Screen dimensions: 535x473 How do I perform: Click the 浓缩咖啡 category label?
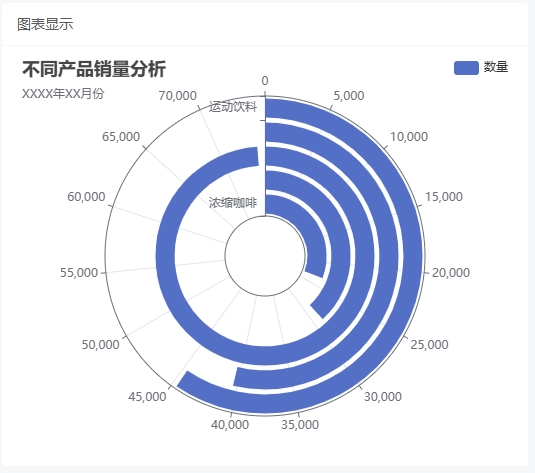click(233, 202)
